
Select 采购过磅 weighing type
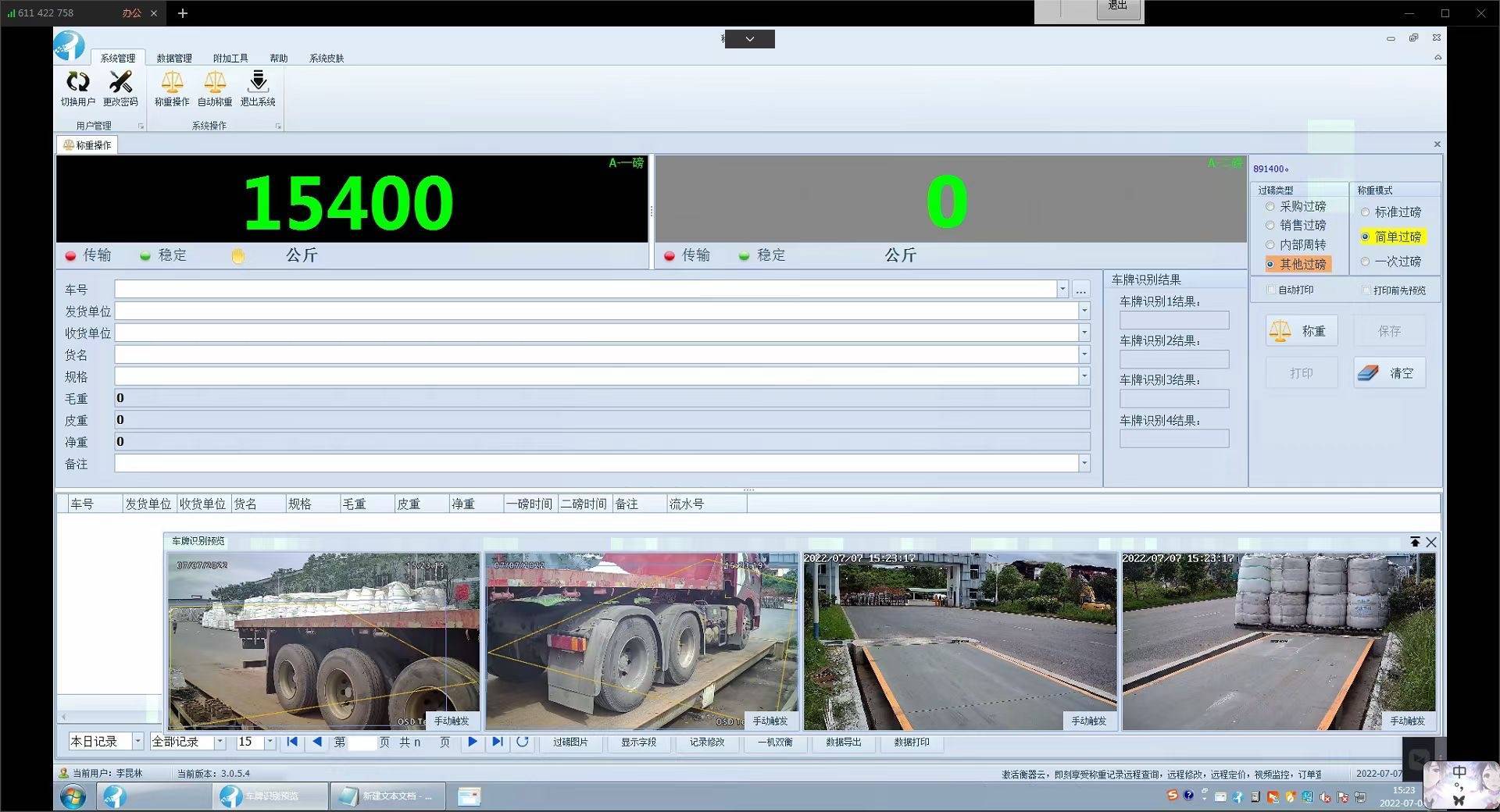pyautogui.click(x=1270, y=207)
